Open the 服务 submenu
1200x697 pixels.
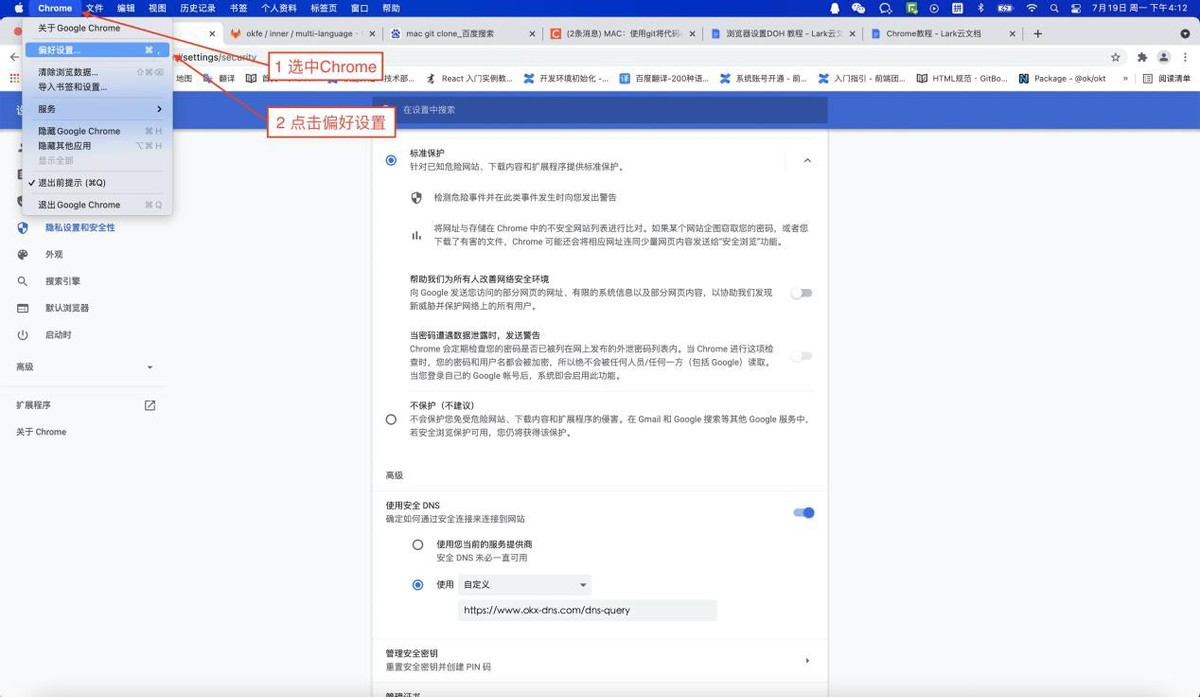tap(96, 109)
